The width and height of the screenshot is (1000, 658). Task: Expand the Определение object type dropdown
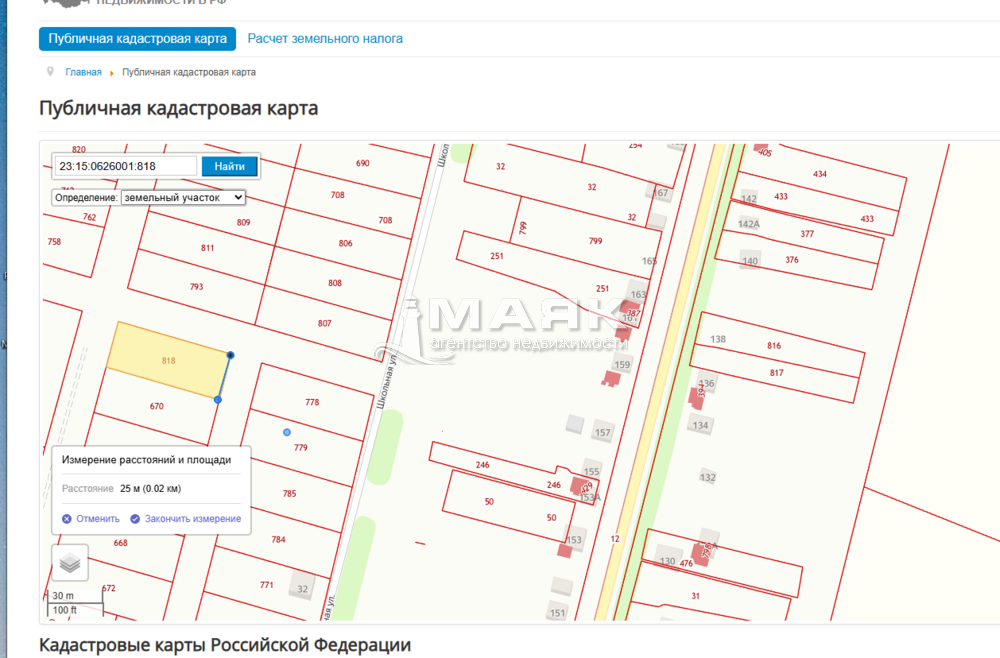pyautogui.click(x=183, y=198)
